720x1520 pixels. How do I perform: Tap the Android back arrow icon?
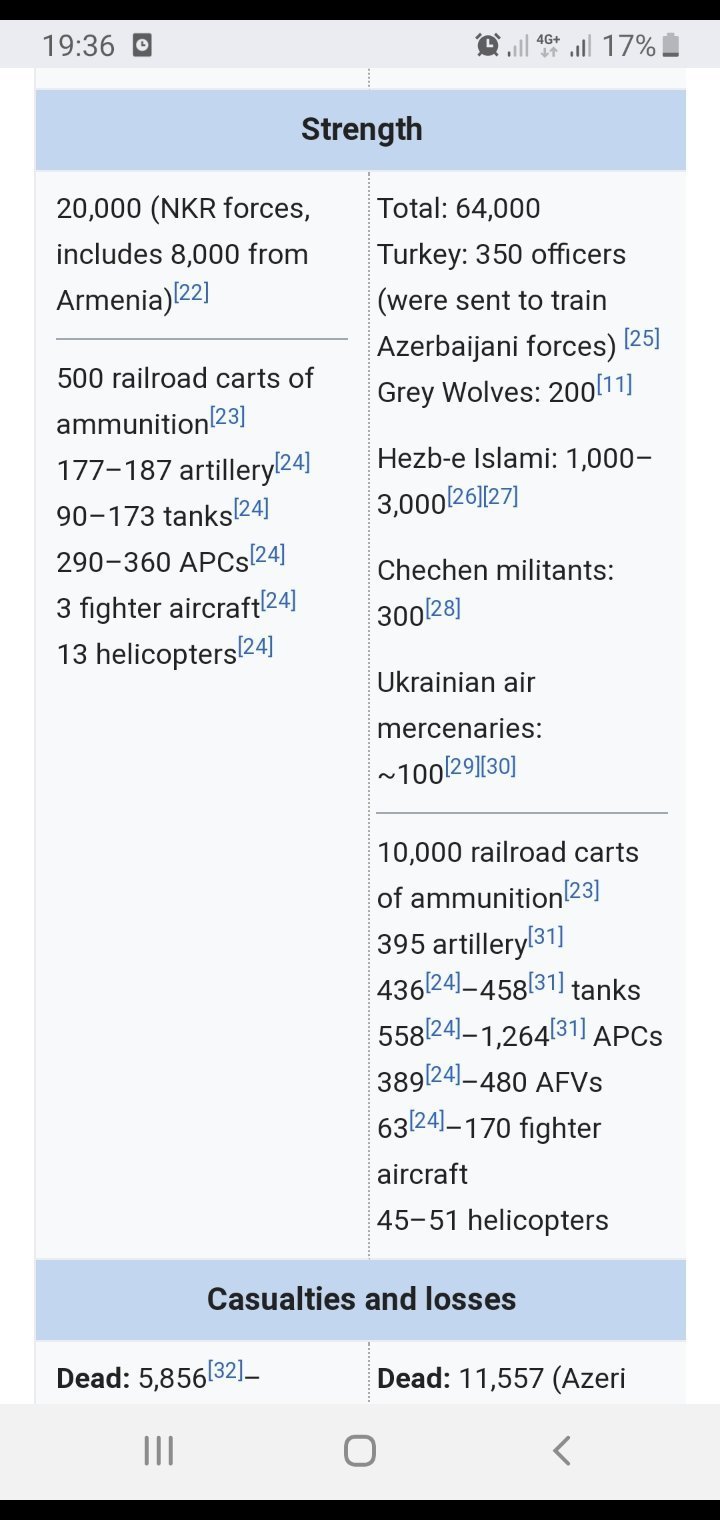(x=562, y=1450)
